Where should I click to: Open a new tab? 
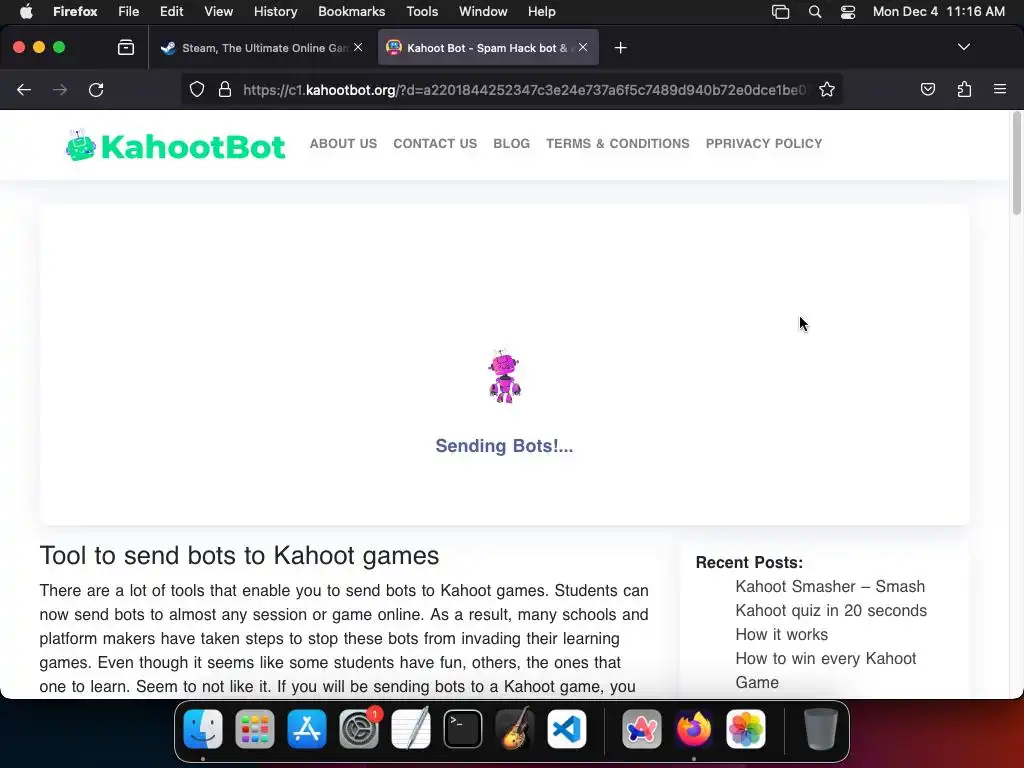(620, 48)
